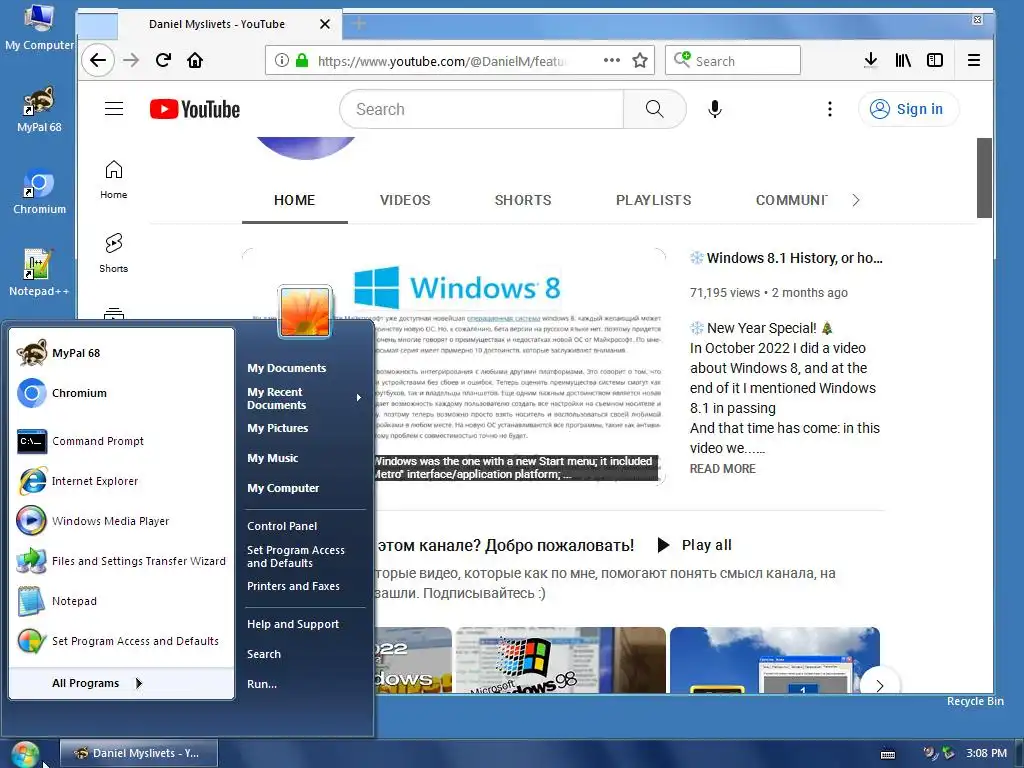Switch to the COMMUNITY channel tab
1024x768 pixels.
click(791, 200)
